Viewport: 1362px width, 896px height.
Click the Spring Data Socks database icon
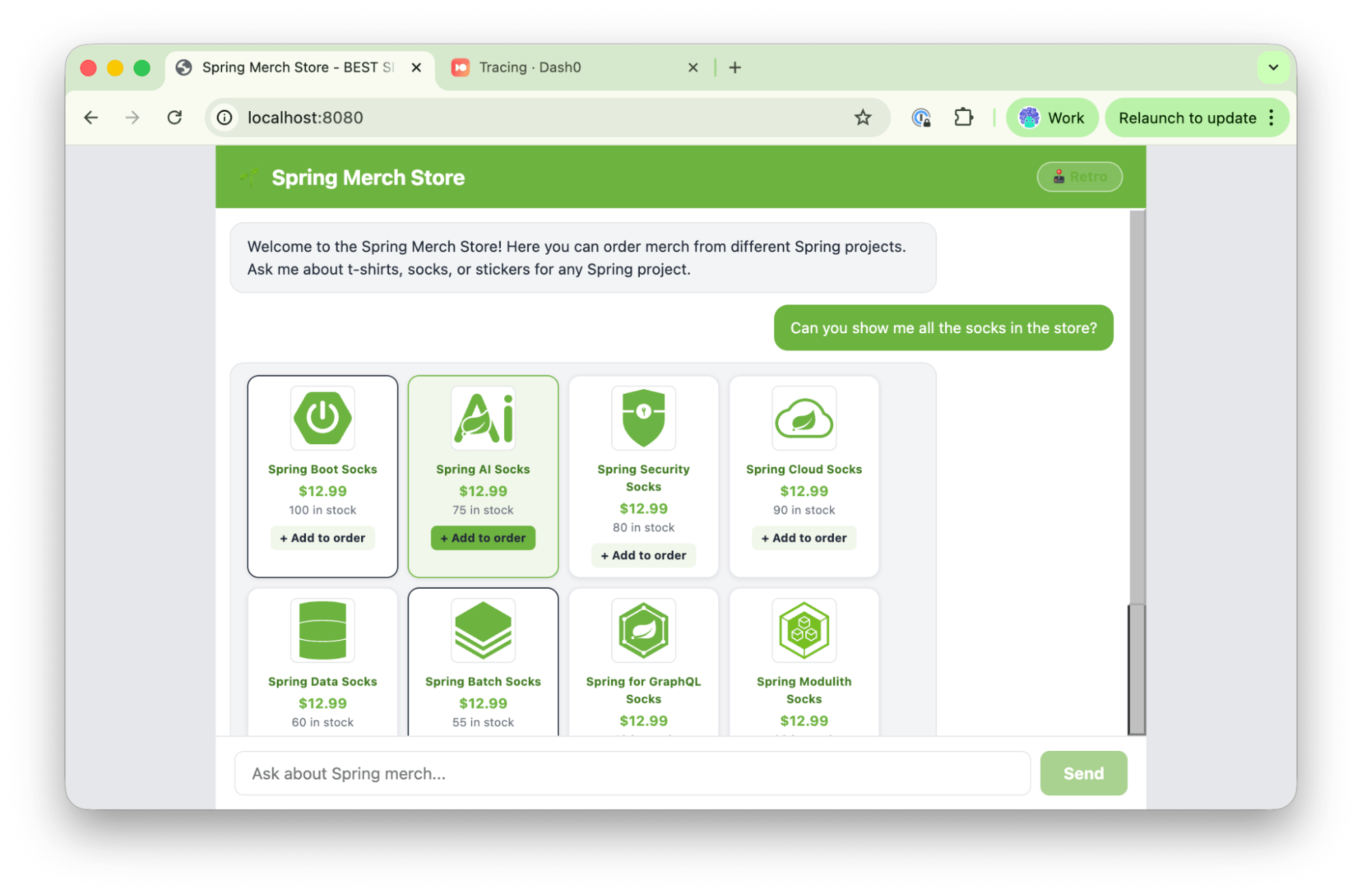click(322, 630)
